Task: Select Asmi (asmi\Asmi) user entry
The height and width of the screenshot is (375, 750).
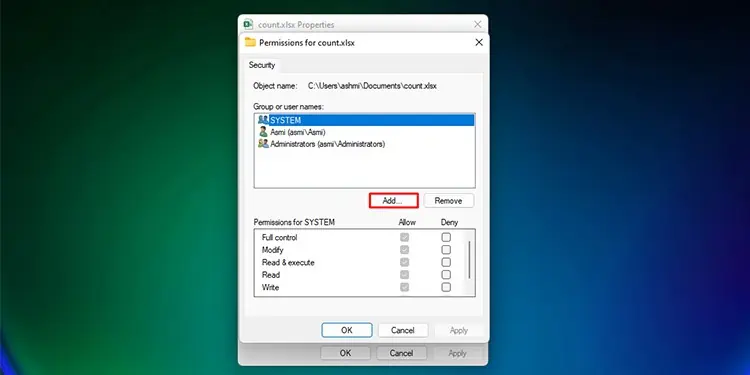Action: [364, 132]
